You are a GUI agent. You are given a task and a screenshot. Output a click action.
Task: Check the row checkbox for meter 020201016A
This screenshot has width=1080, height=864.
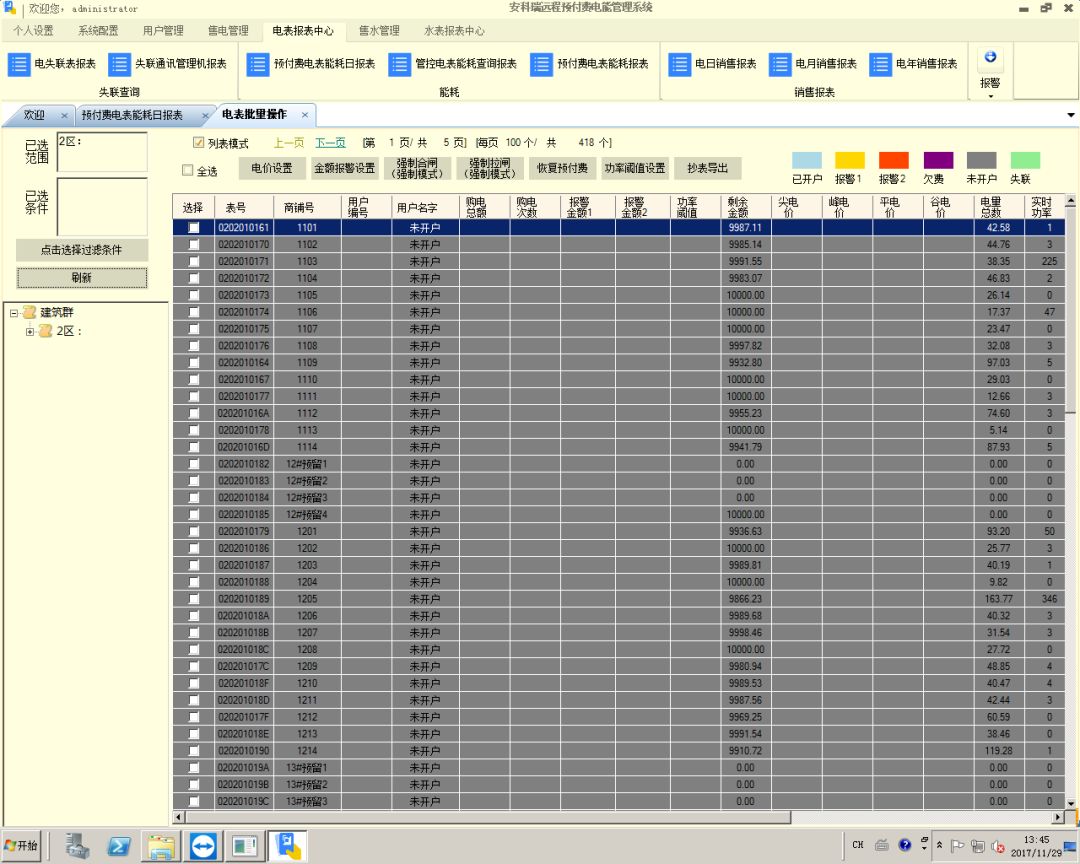click(194, 413)
